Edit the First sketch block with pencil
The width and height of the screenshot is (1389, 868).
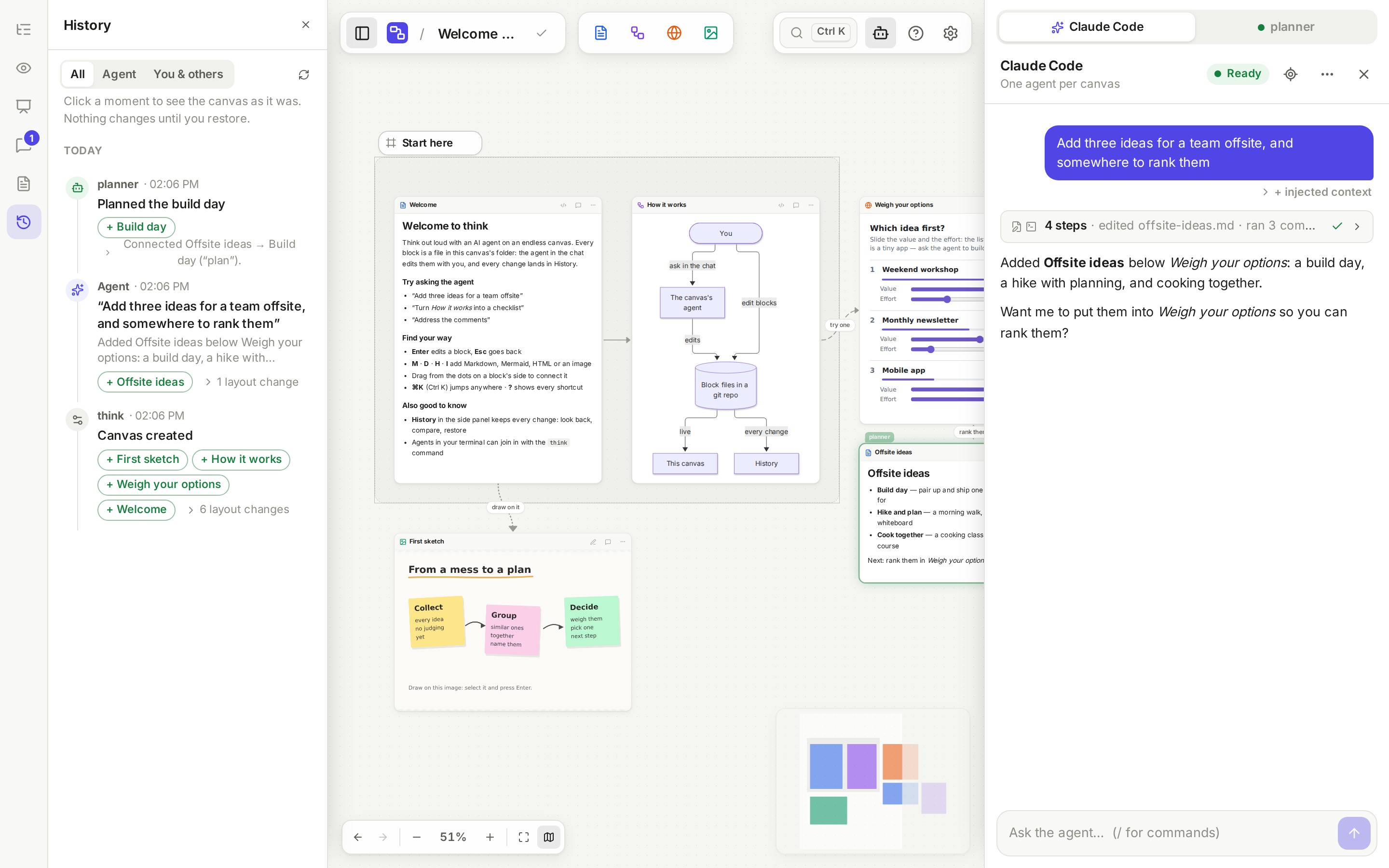click(593, 542)
